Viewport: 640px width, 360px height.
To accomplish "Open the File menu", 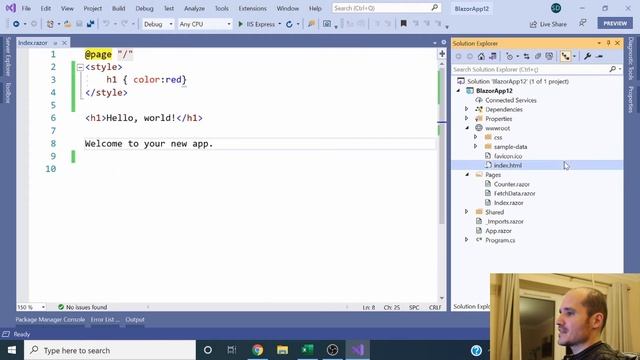I will [x=26, y=8].
